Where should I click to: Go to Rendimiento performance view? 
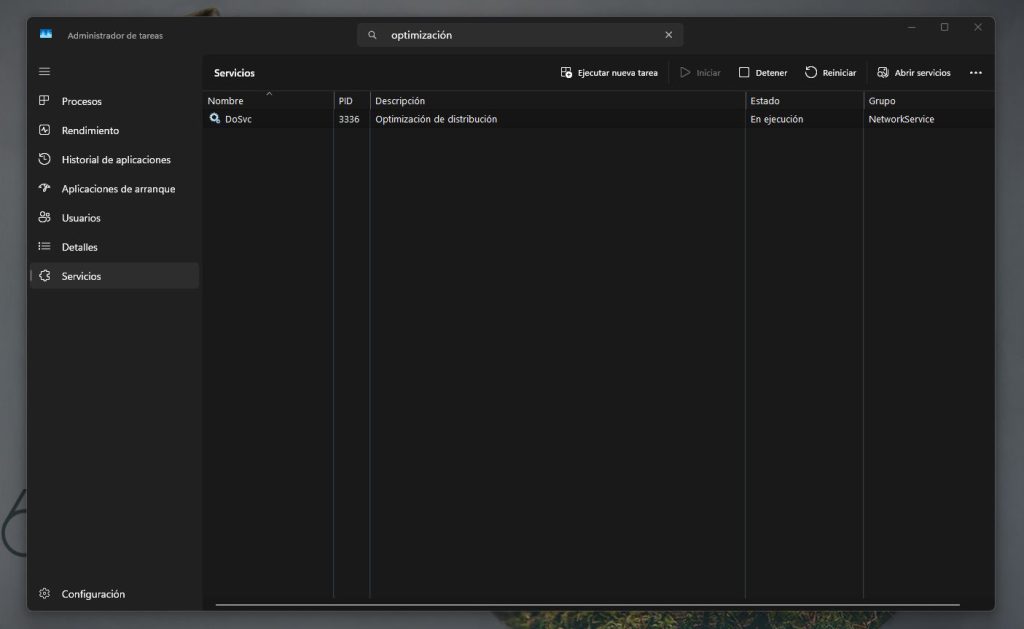point(89,130)
